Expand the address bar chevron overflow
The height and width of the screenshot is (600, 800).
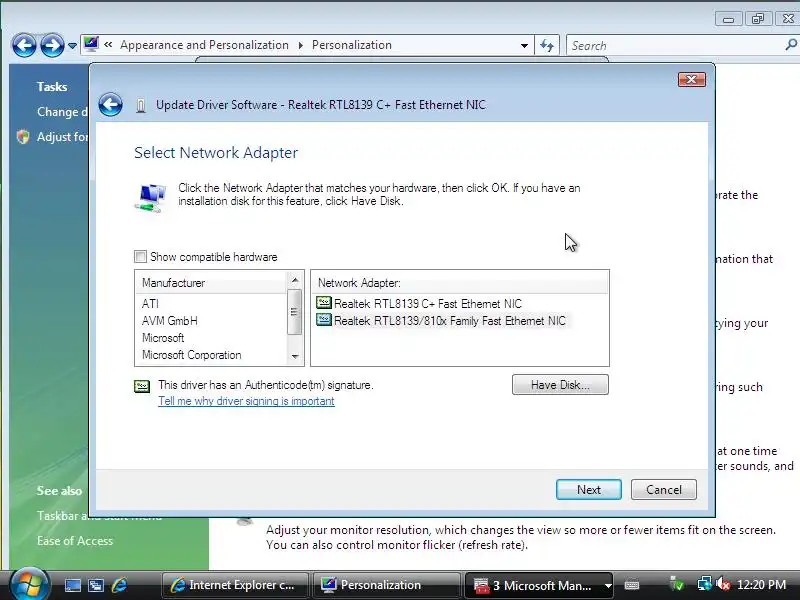point(108,45)
